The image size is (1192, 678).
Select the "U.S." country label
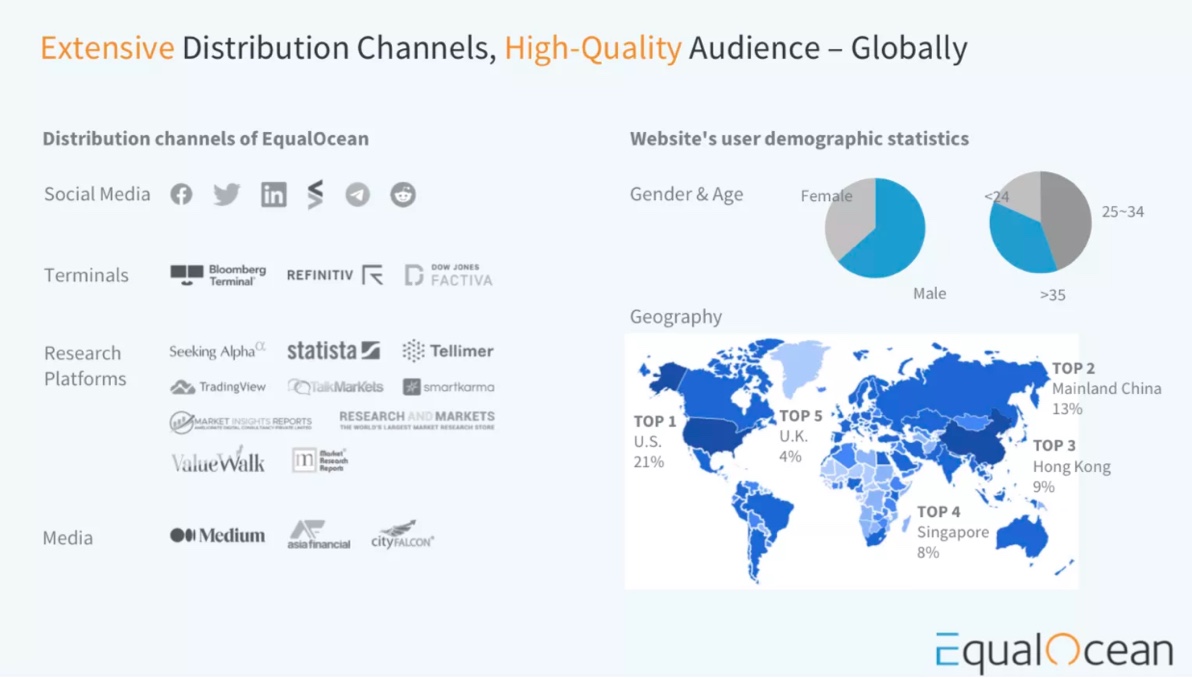click(648, 442)
